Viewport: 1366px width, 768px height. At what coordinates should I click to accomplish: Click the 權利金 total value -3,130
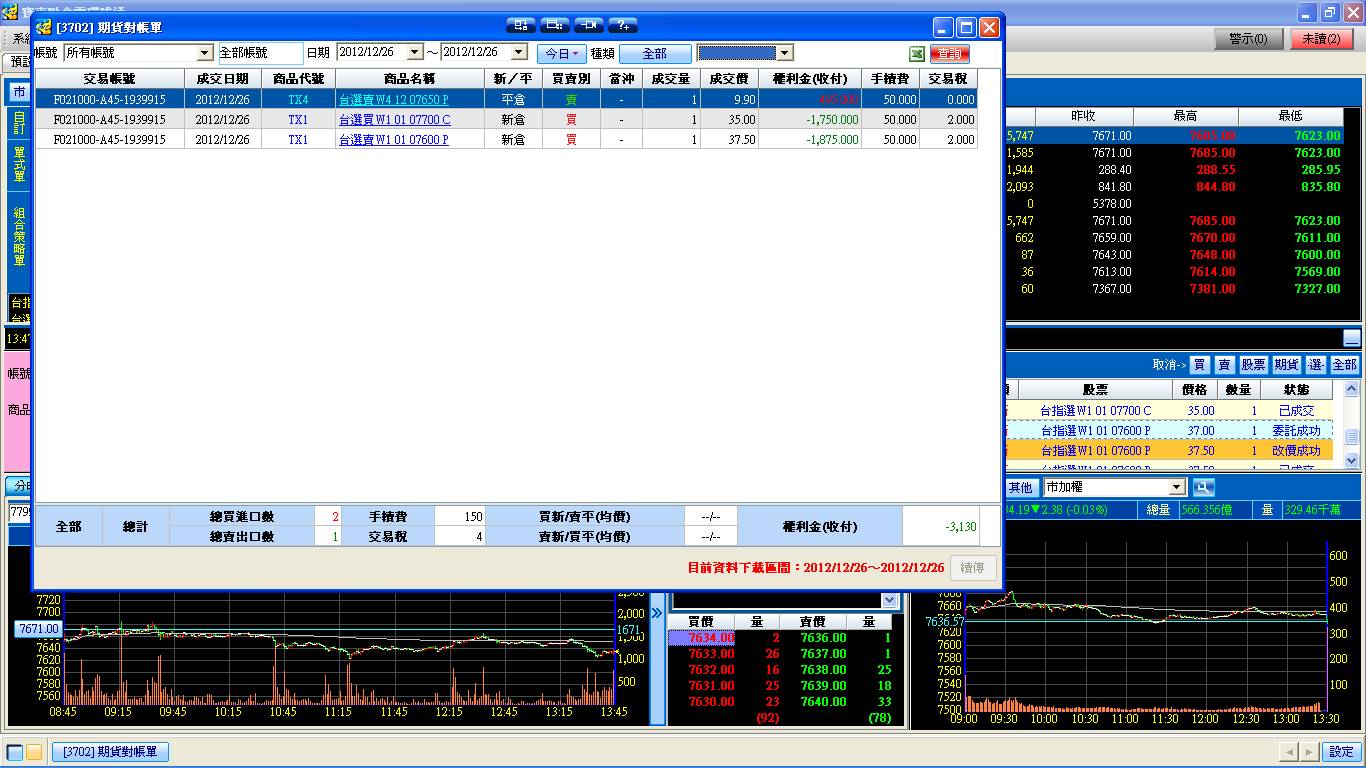940,526
